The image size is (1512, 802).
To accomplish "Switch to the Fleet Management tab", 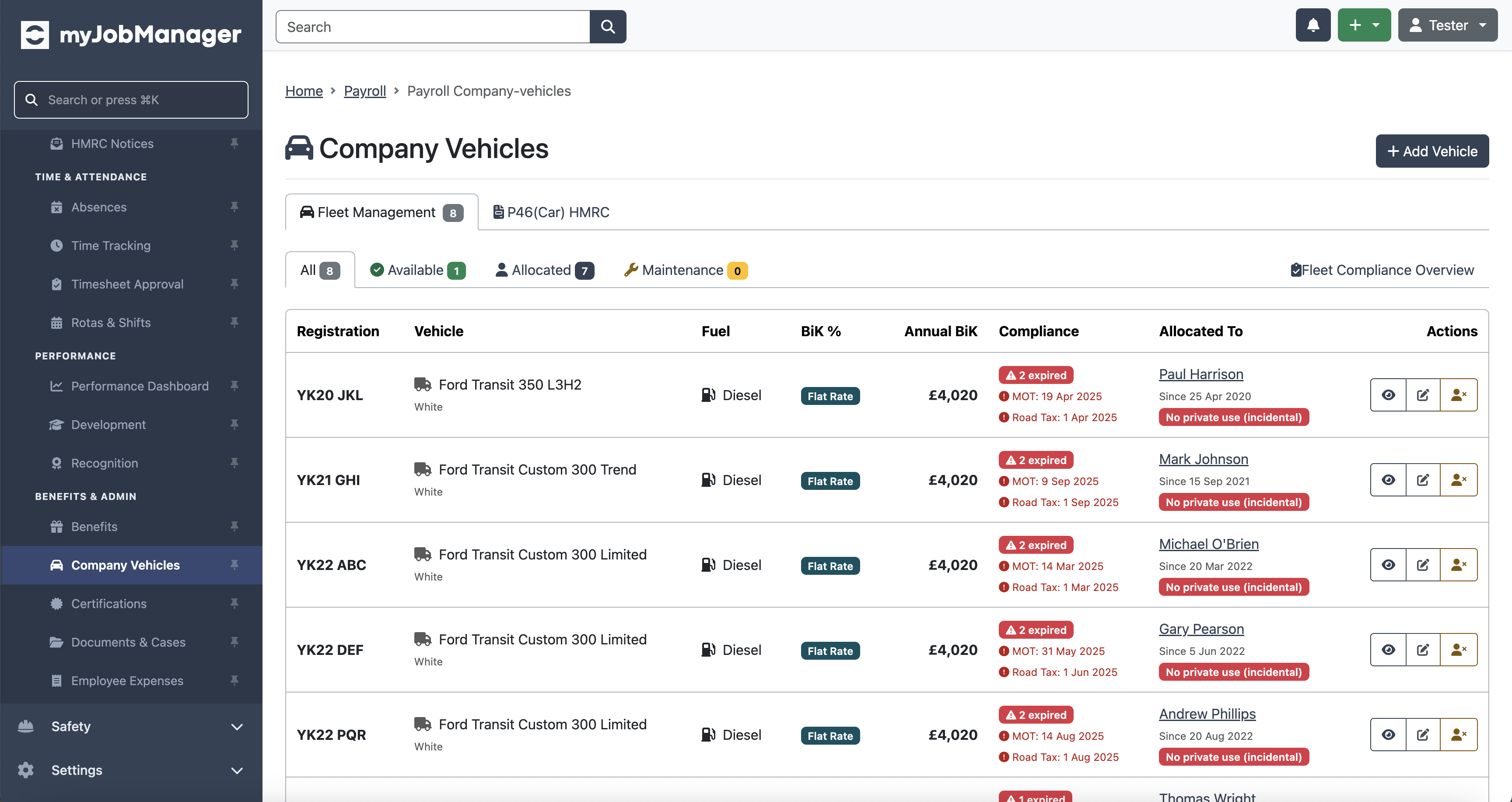I will point(381,212).
